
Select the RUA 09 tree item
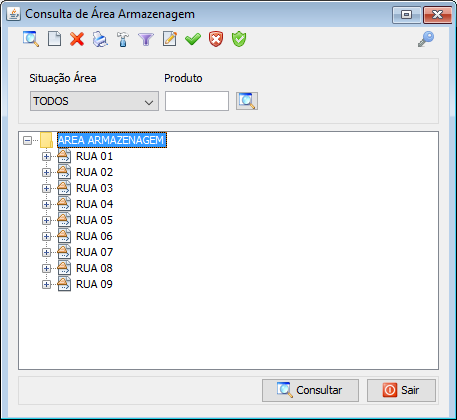[x=94, y=284]
